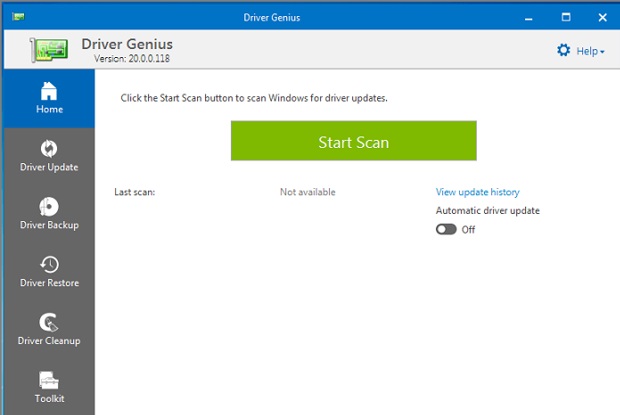Open the Driver Update section

(49, 156)
